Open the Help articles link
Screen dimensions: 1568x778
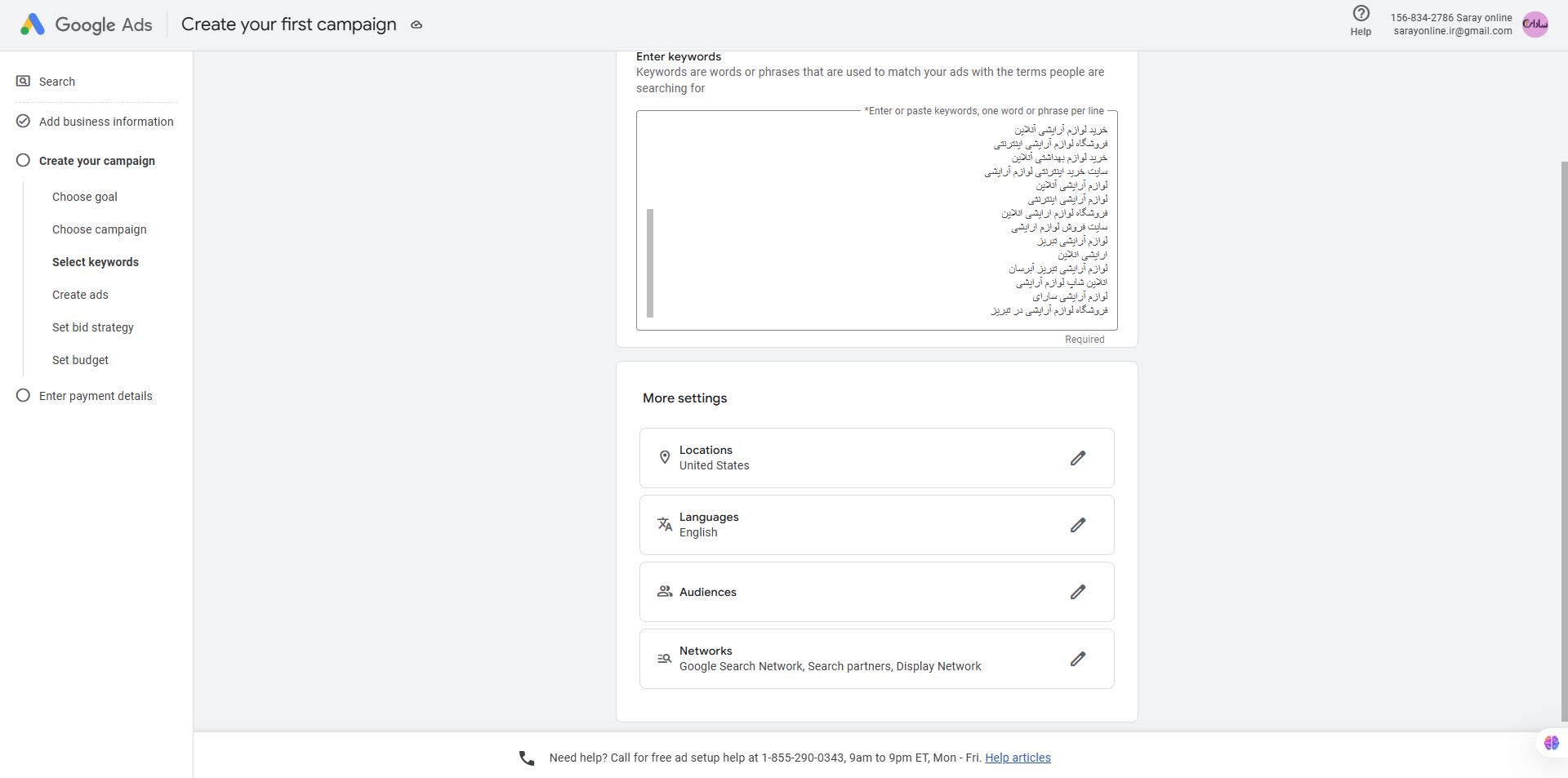[1018, 758]
